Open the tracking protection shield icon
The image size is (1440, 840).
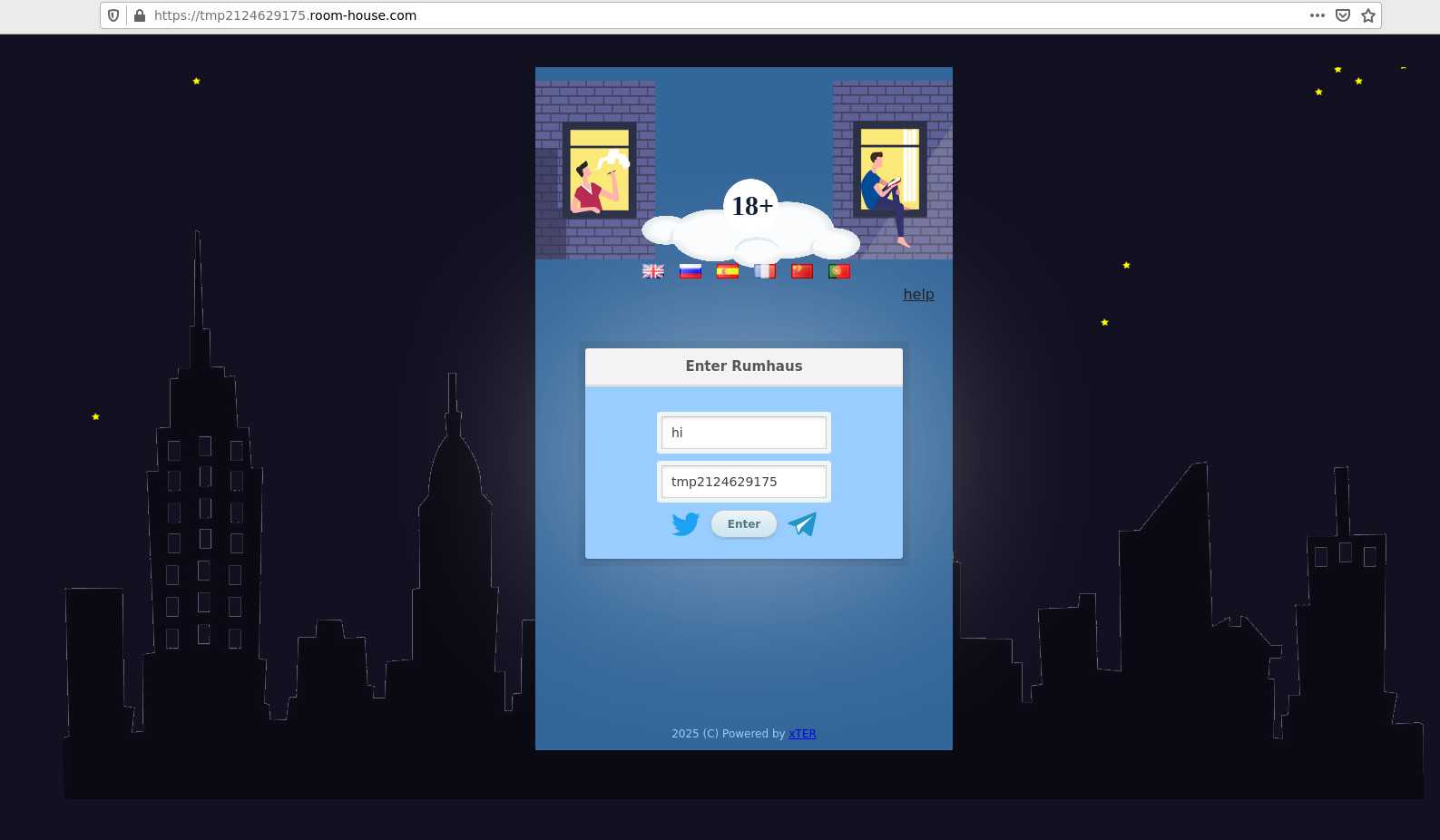pyautogui.click(x=113, y=15)
